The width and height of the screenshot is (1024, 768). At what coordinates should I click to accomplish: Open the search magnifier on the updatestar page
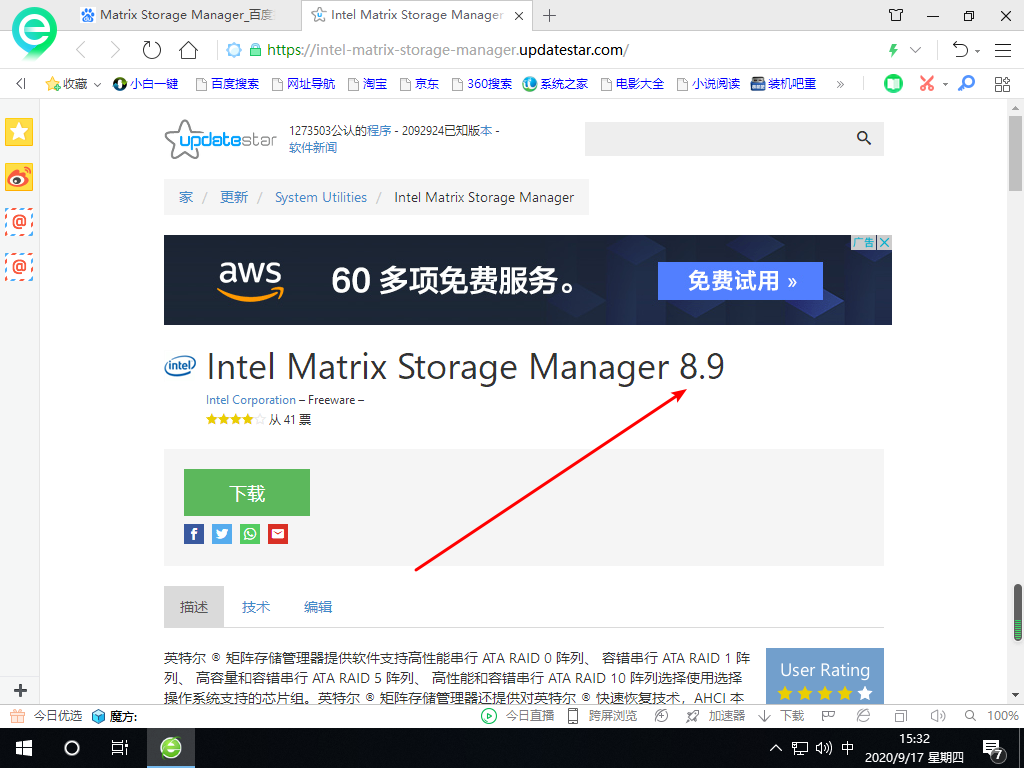(863, 139)
